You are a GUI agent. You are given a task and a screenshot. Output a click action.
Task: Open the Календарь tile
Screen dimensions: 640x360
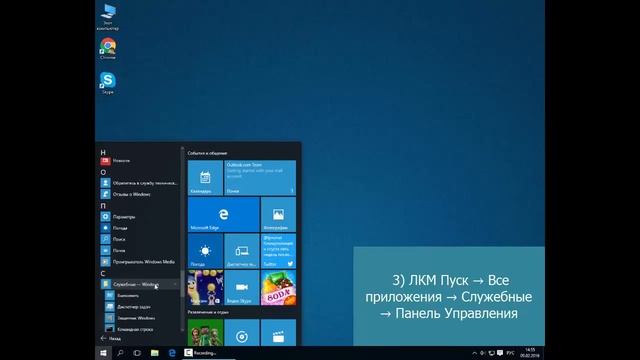pyautogui.click(x=205, y=178)
